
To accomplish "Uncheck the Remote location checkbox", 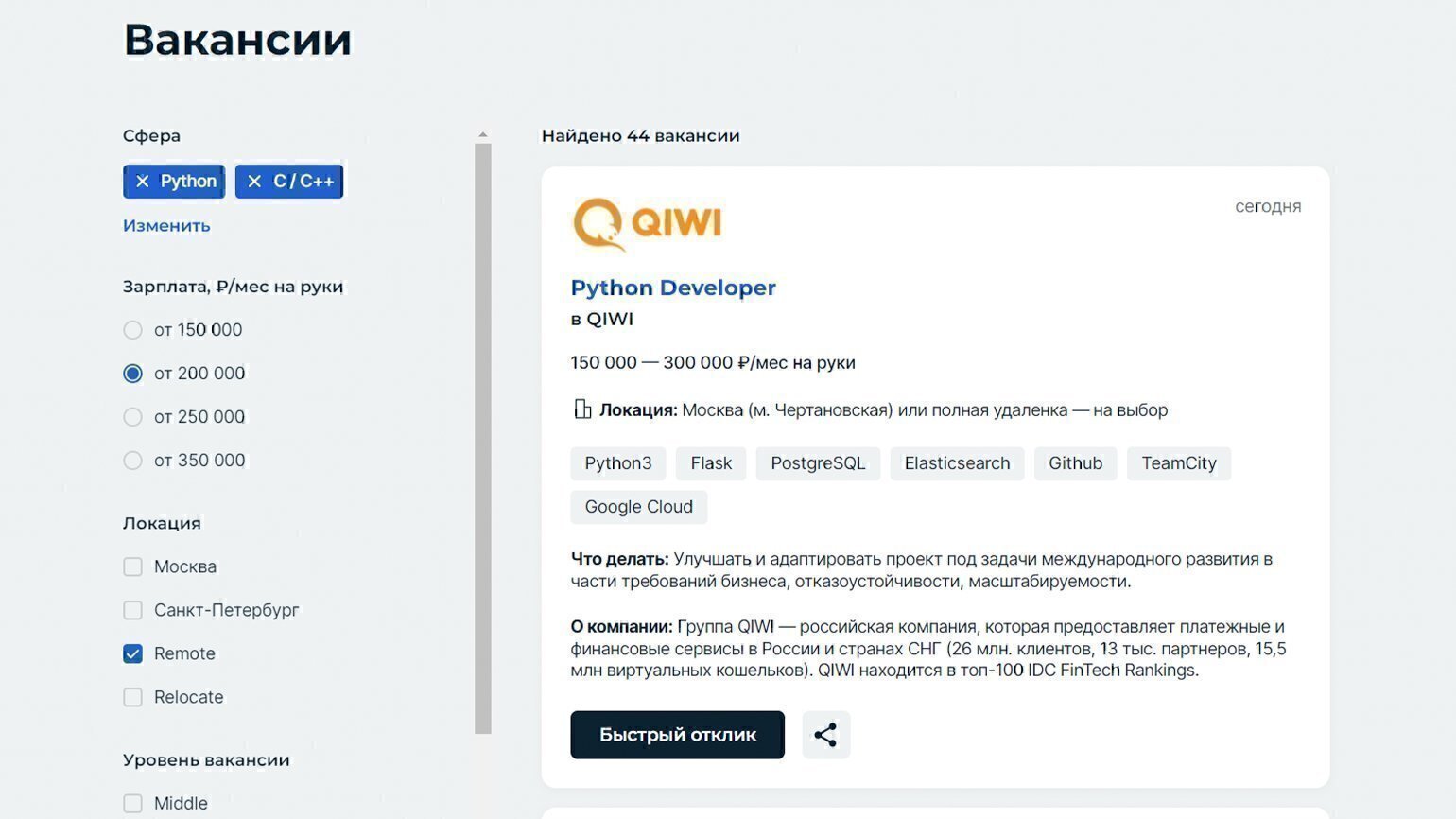I will [133, 653].
